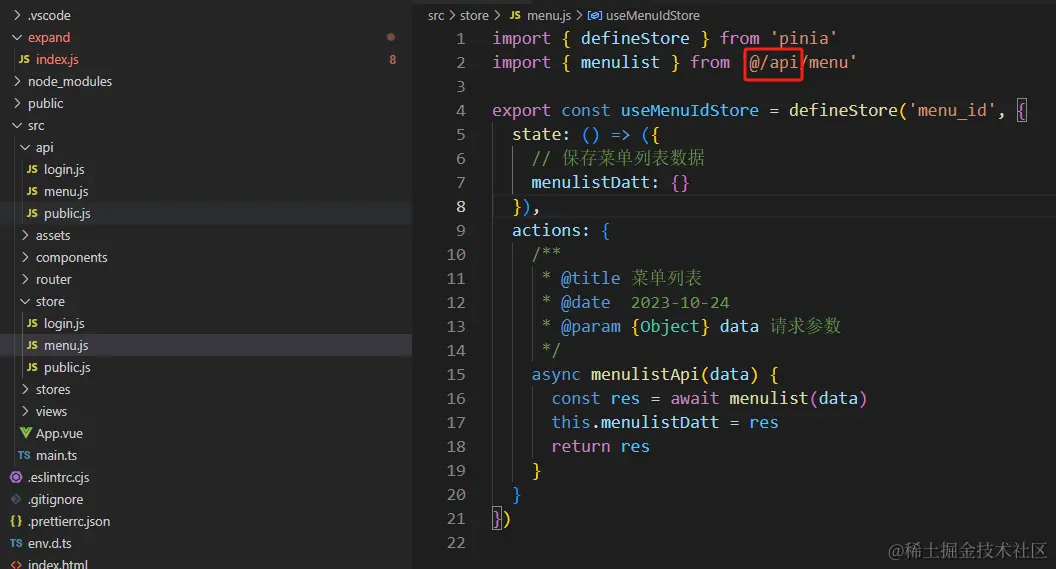Click JS icon of api login.js
The width and height of the screenshot is (1056, 569).
click(32, 169)
